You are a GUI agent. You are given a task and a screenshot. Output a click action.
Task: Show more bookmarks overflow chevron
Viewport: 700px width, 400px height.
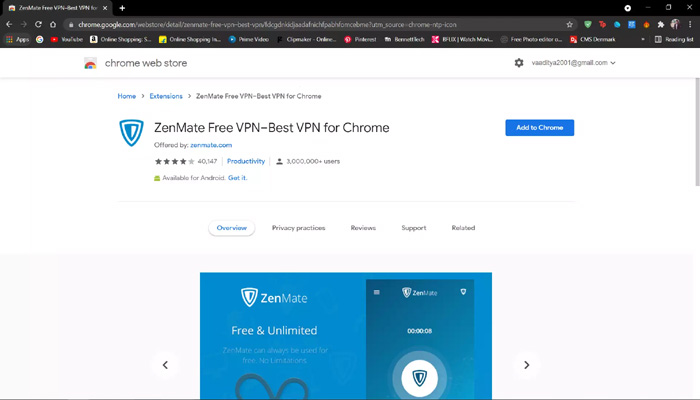[643, 39]
